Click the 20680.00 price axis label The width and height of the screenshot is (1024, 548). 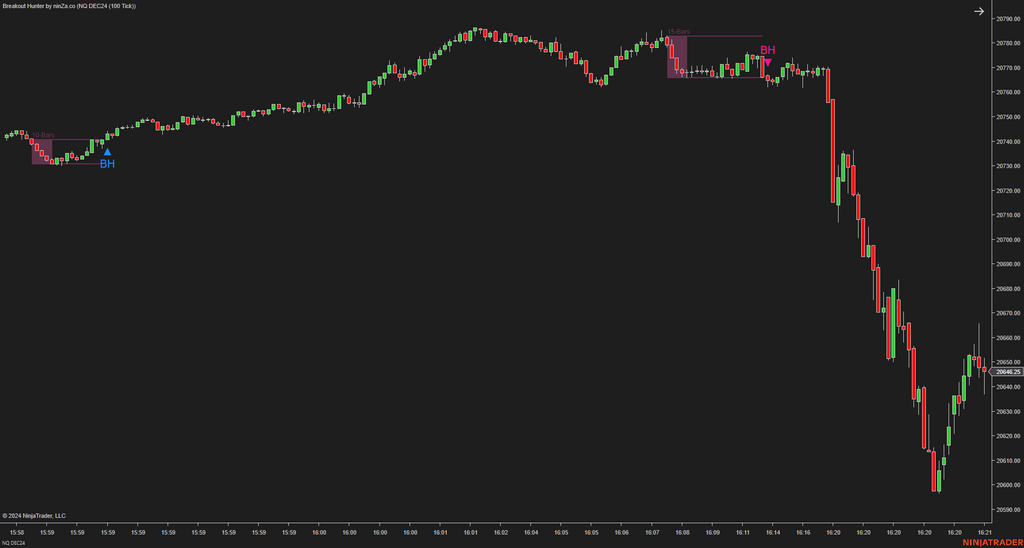(x=1008, y=289)
